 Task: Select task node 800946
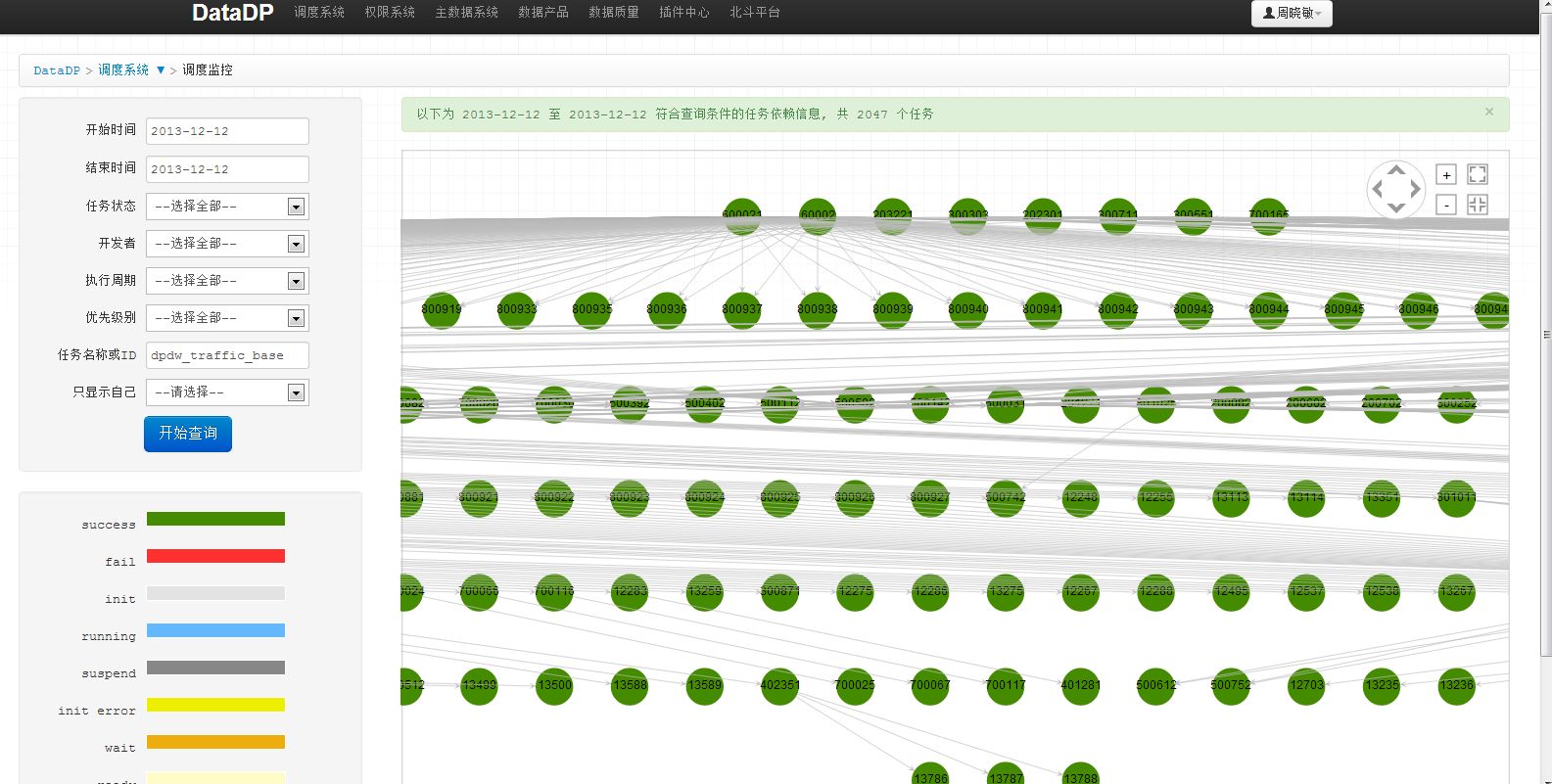tap(1419, 309)
